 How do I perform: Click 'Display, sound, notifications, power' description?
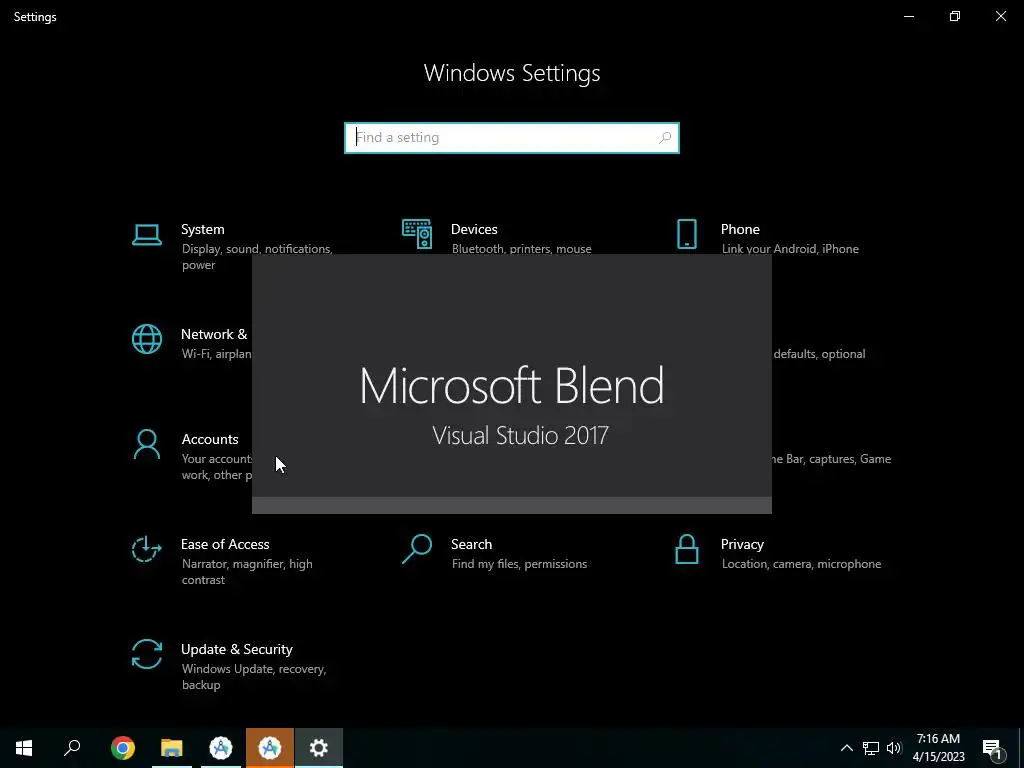257,257
